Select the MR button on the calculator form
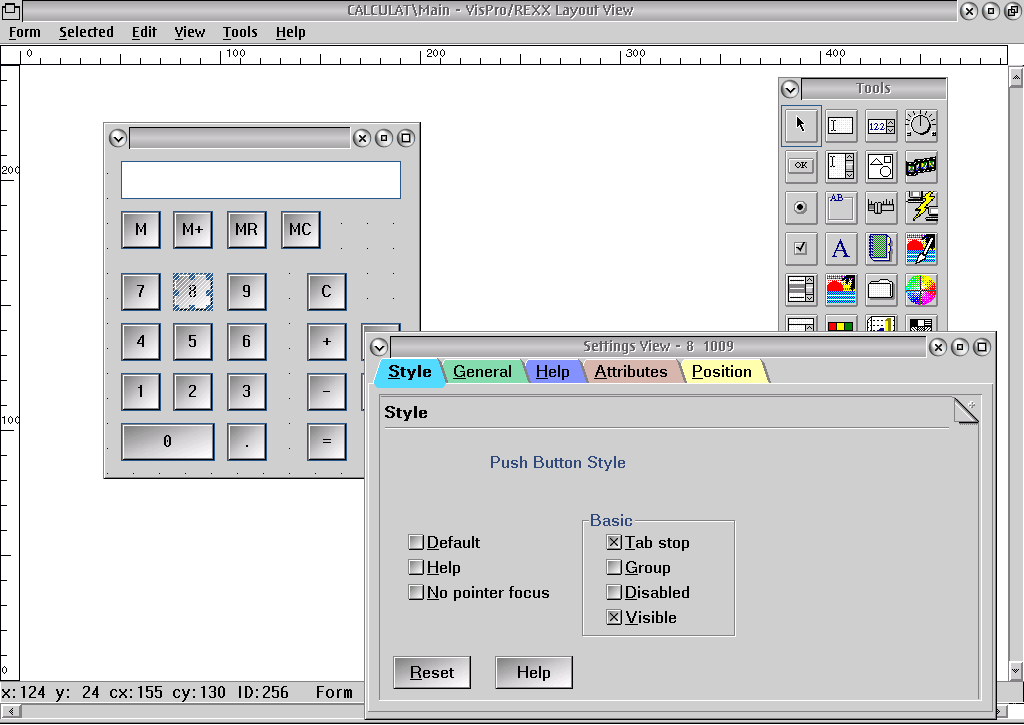Viewport: 1024px width, 725px height. click(247, 230)
